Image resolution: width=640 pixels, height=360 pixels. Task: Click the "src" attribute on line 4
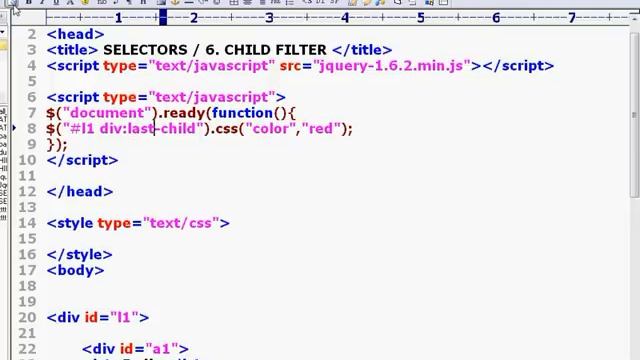(290, 66)
